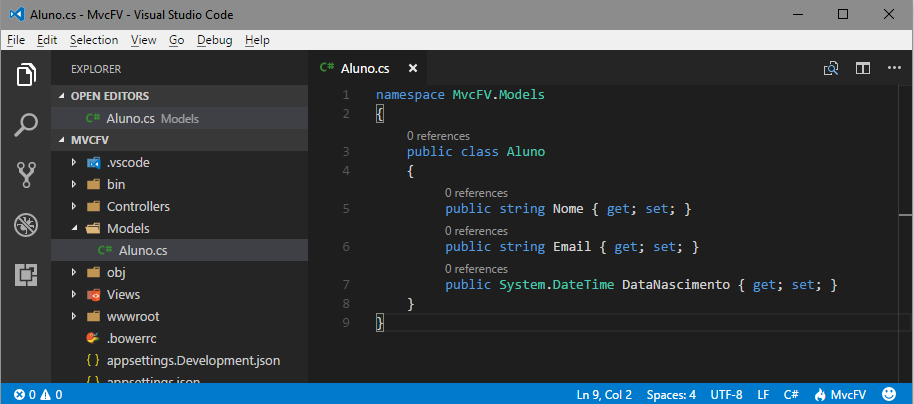Screen dimensions: 914x404
Task: Click the warnings count in status bar
Action: click(x=51, y=395)
